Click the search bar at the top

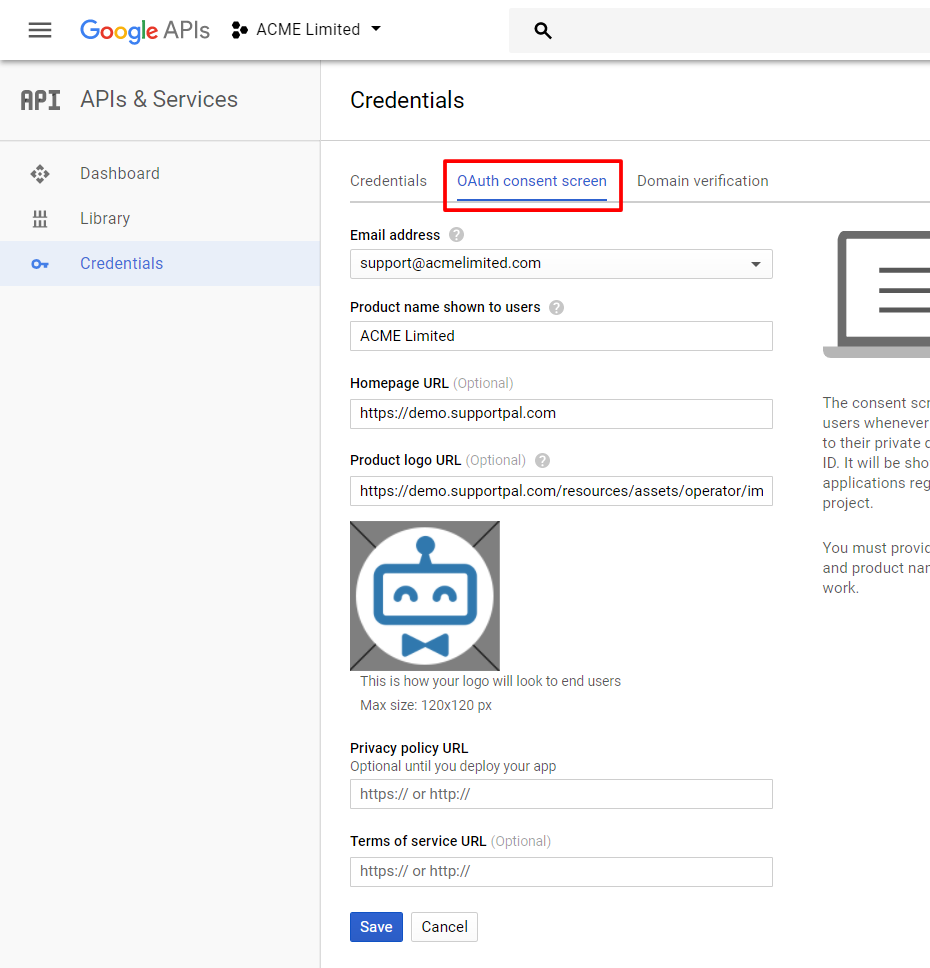719,30
